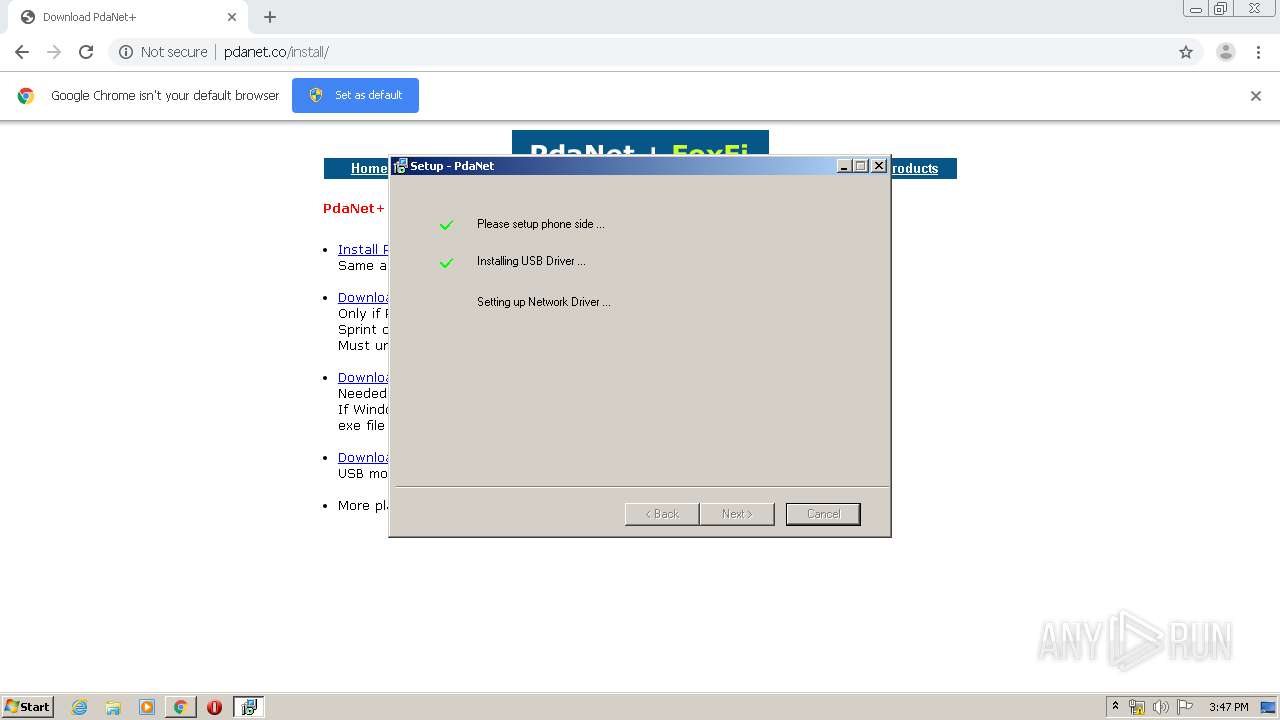Image resolution: width=1280 pixels, height=720 pixels.
Task: Click 'Installing USB Driver ...' text
Action: point(531,261)
